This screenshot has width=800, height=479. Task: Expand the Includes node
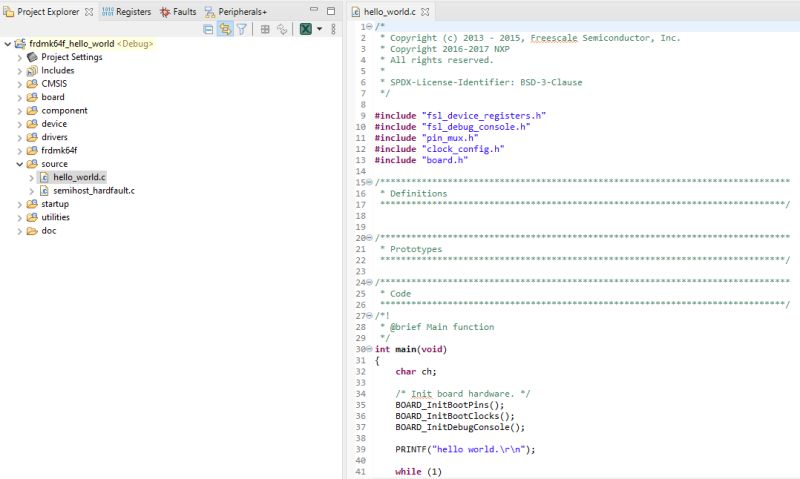point(19,71)
